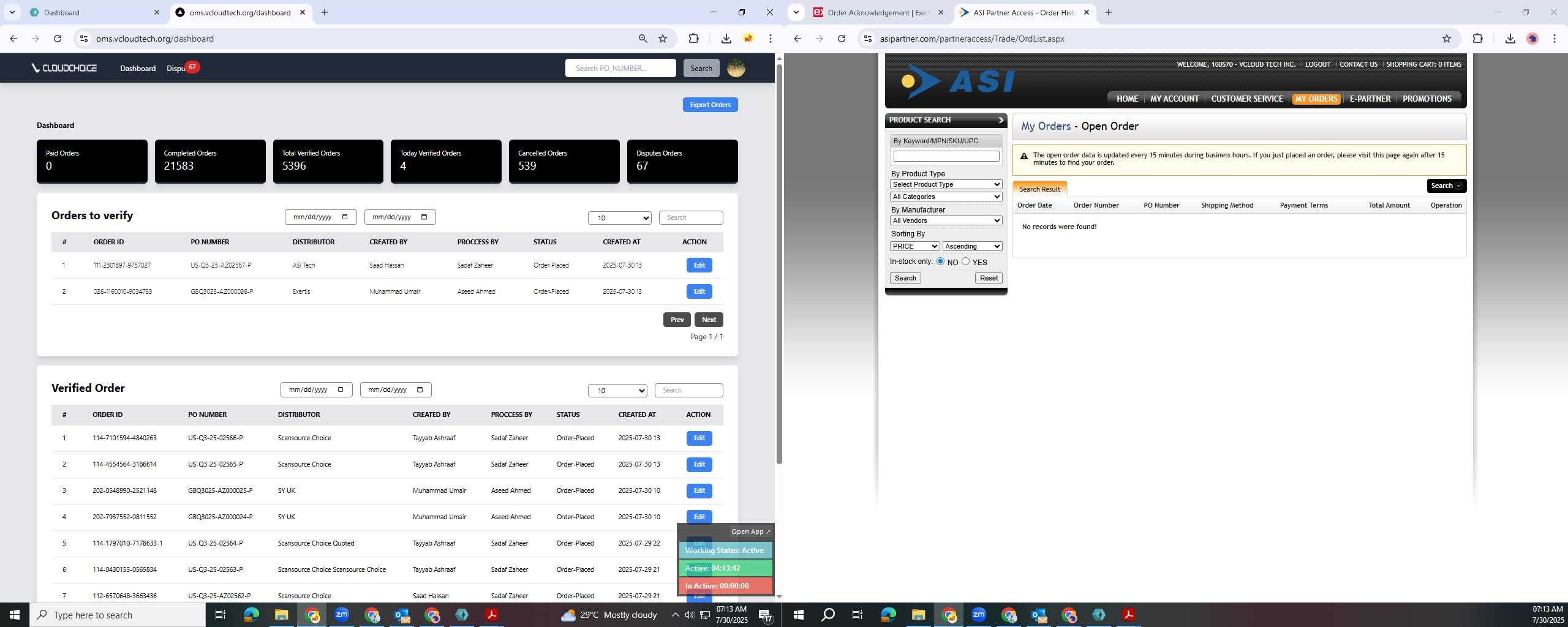The width and height of the screenshot is (1568, 627).
Task: Focus Search field in Verified Order section
Action: [x=688, y=390]
